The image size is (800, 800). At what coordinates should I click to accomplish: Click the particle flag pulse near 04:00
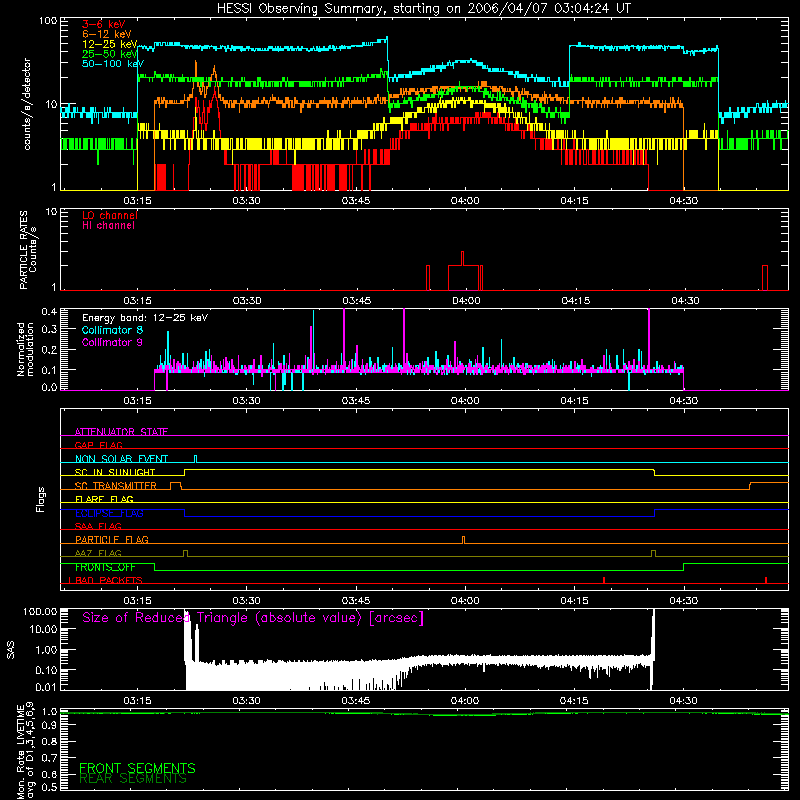[x=463, y=540]
